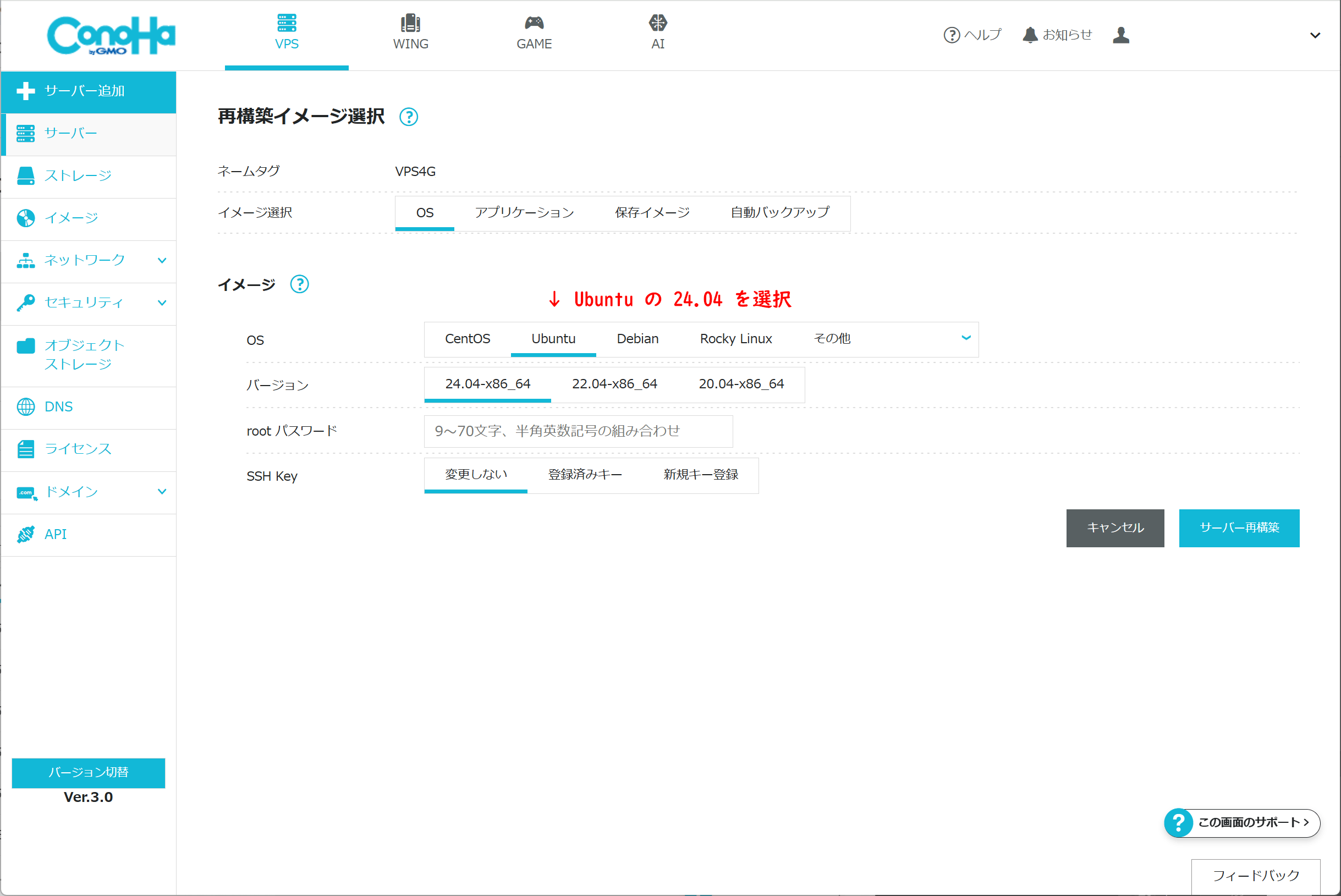Open the user account profile icon

coord(1120,35)
